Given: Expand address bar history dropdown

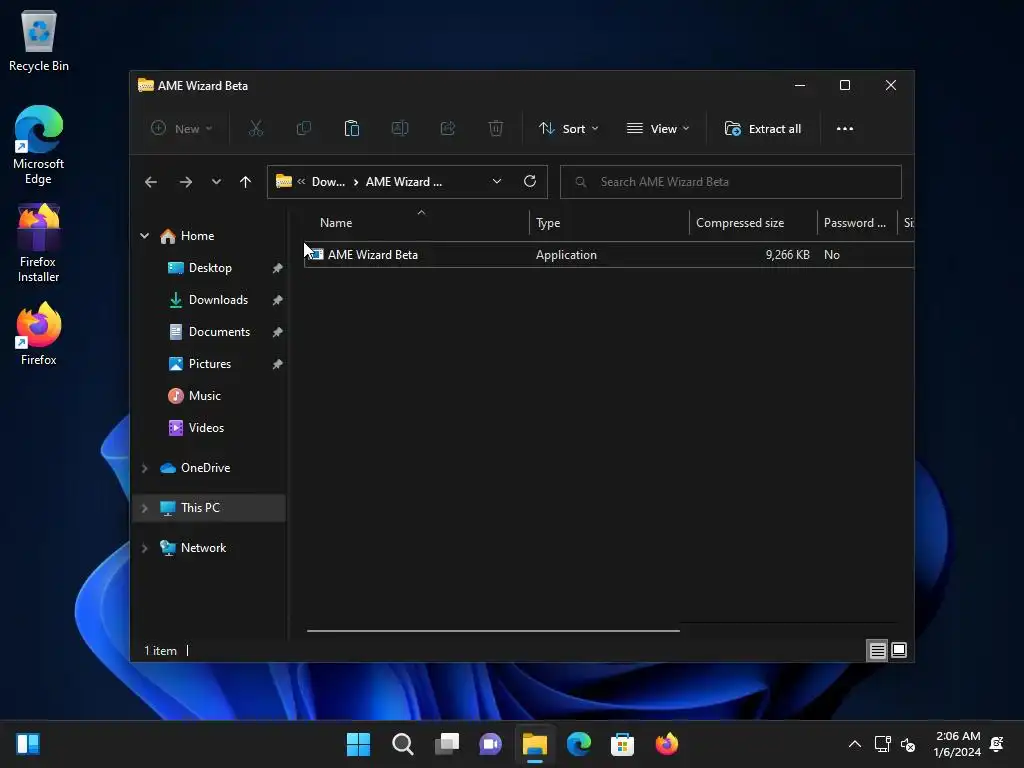Looking at the screenshot, I should pos(497,182).
